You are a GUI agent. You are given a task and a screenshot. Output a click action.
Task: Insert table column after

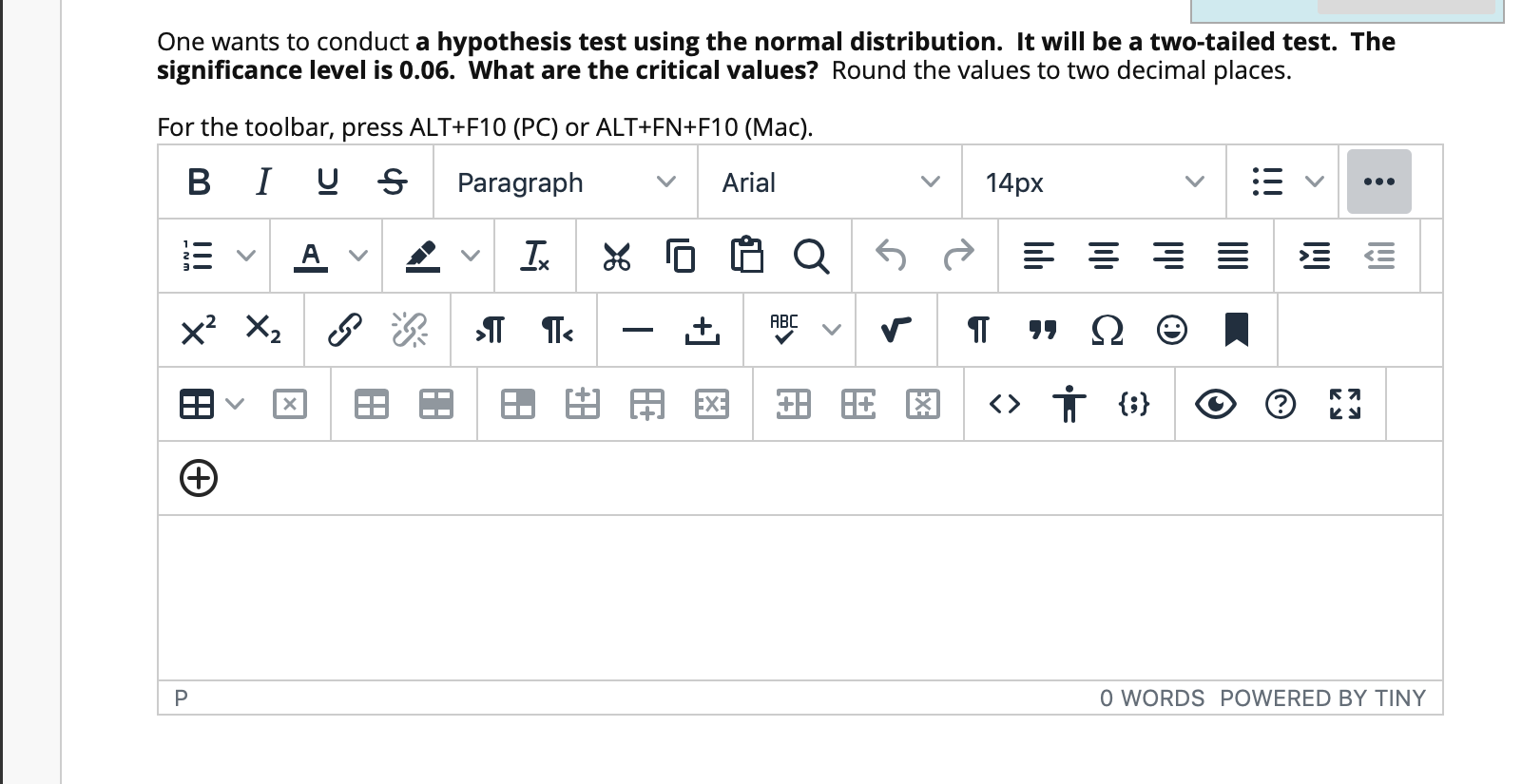(858, 404)
